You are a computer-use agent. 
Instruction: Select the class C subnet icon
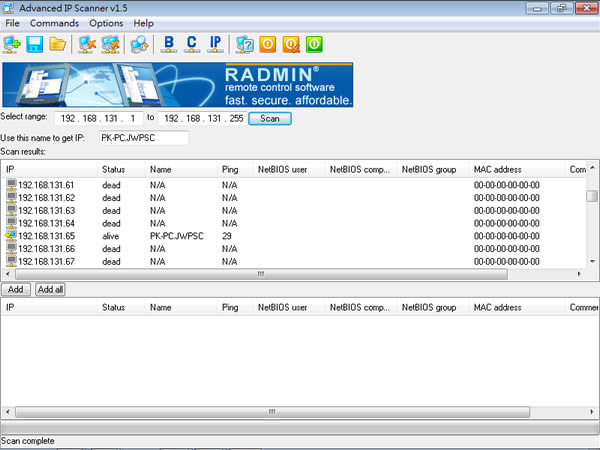point(192,44)
